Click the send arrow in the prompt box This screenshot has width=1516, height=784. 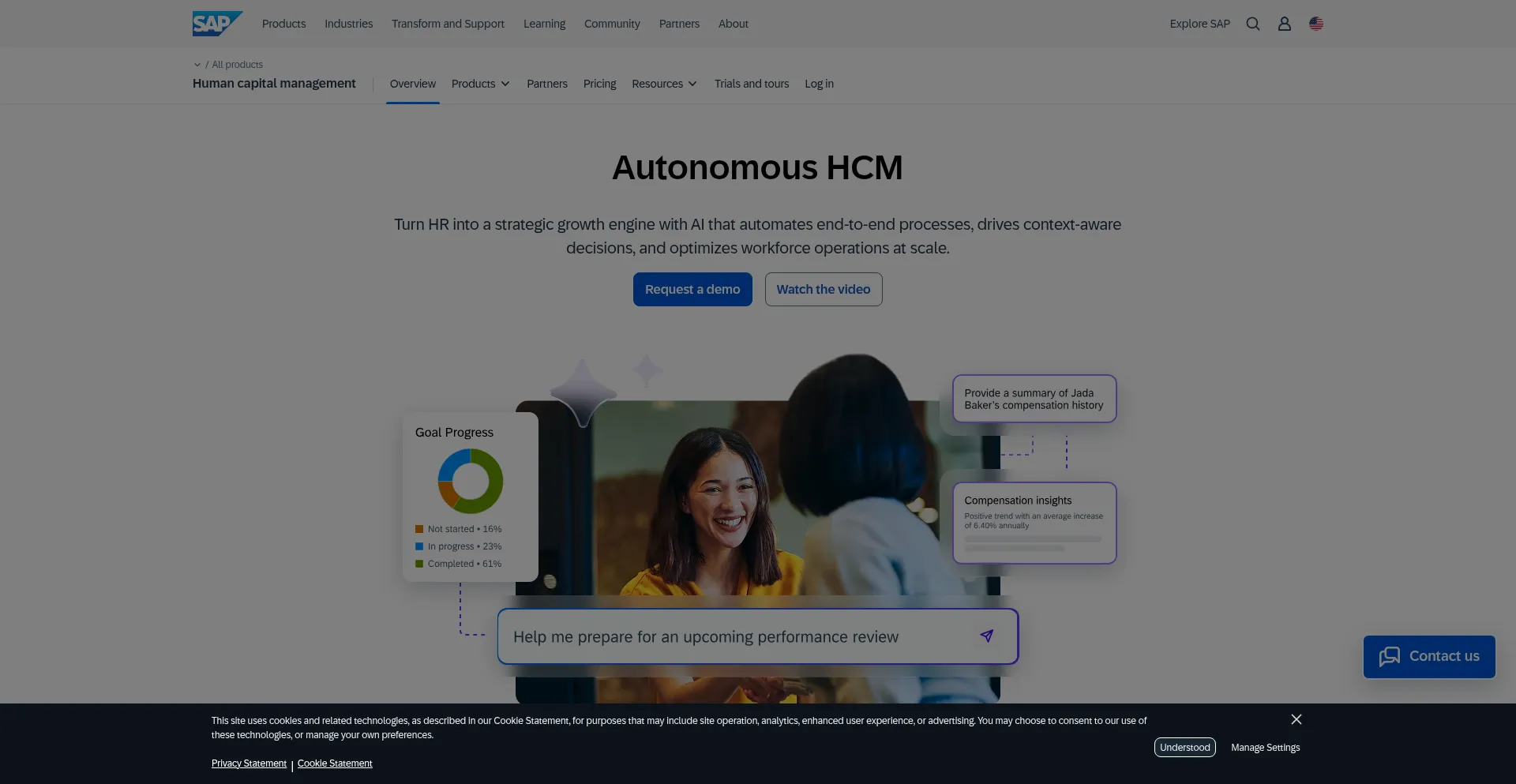click(987, 636)
